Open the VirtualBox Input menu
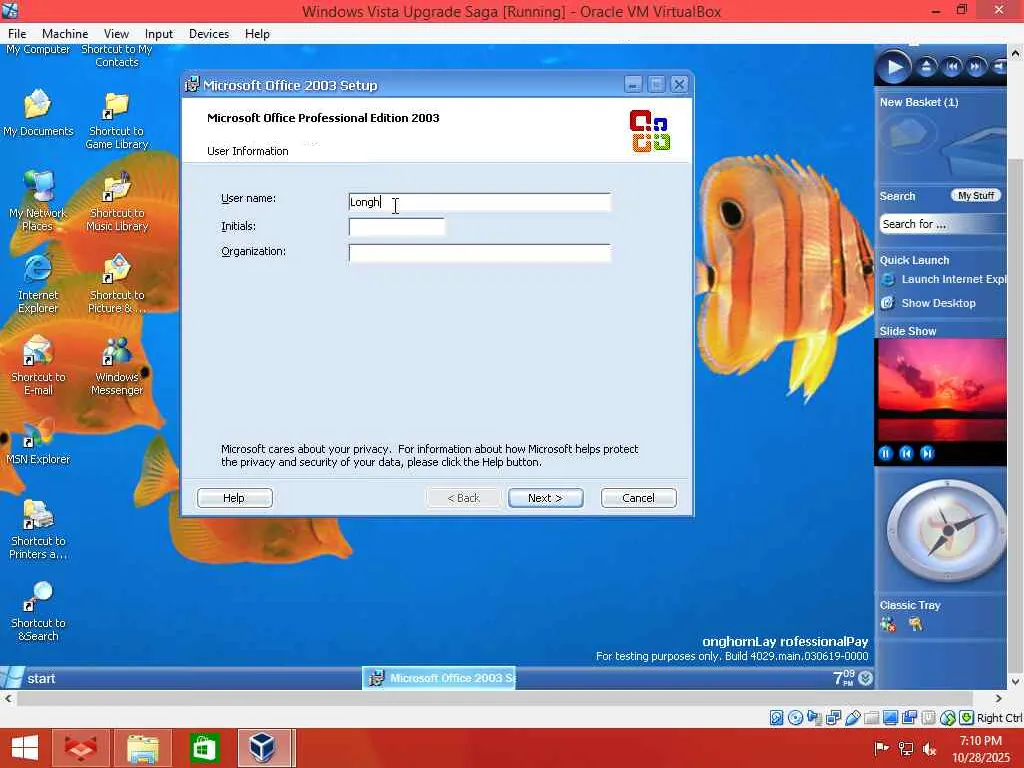 [159, 34]
